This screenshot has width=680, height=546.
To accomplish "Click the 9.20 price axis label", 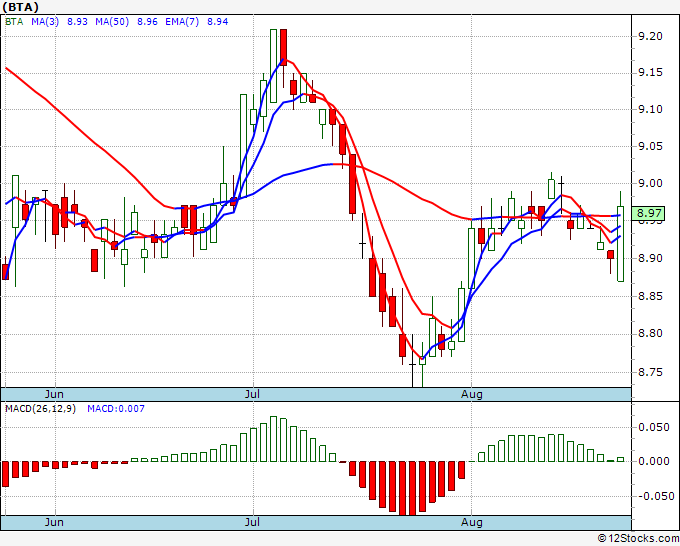I will coord(651,36).
